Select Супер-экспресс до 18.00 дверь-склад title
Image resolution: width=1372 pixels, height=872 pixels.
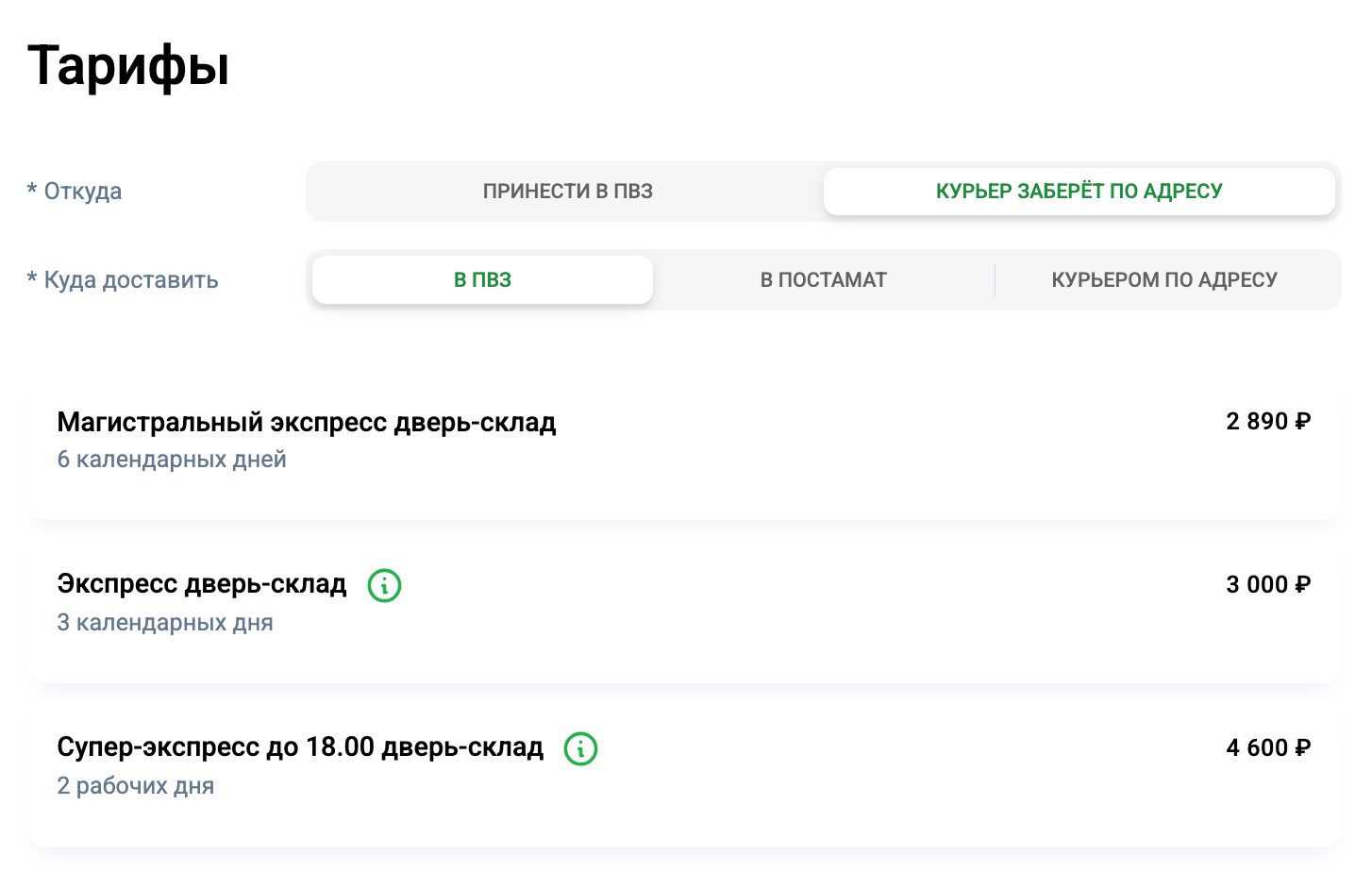pyautogui.click(x=300, y=747)
